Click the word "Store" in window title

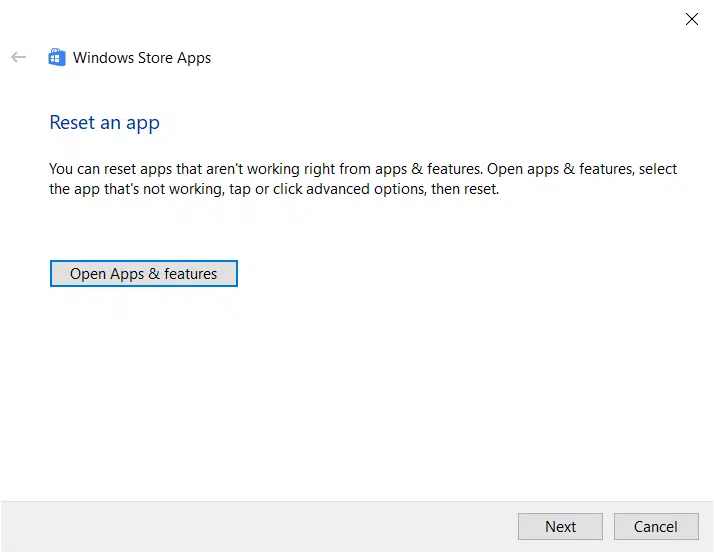pyautogui.click(x=155, y=58)
